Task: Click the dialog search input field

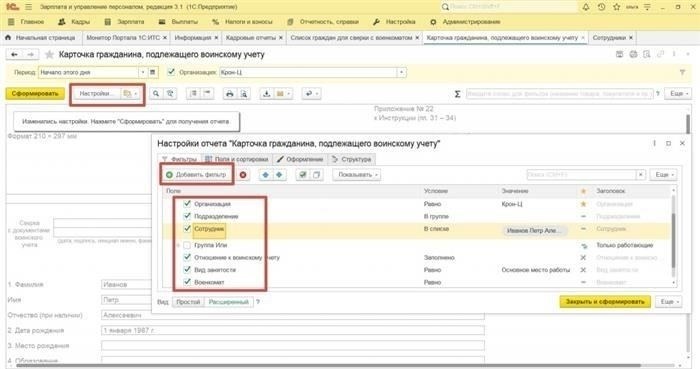Action: 581,175
